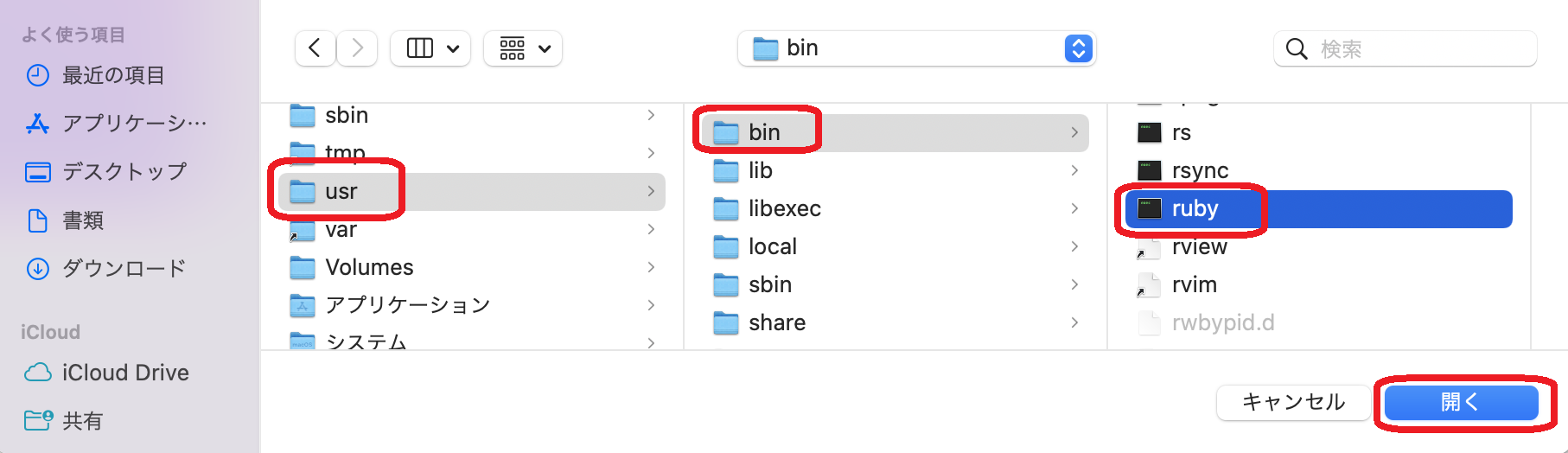Open the item grouping options dropdown
The height and width of the screenshot is (453, 1568).
click(523, 48)
